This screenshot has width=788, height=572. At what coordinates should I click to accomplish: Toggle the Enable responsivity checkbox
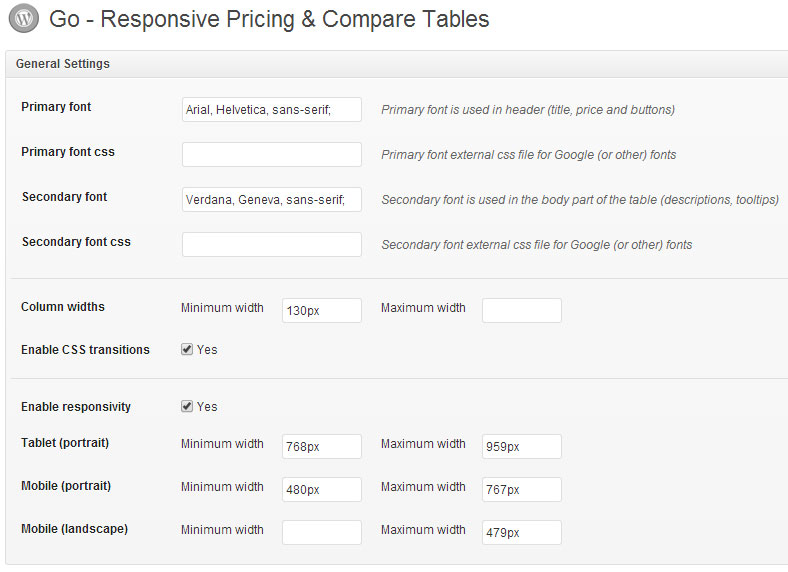(187, 406)
